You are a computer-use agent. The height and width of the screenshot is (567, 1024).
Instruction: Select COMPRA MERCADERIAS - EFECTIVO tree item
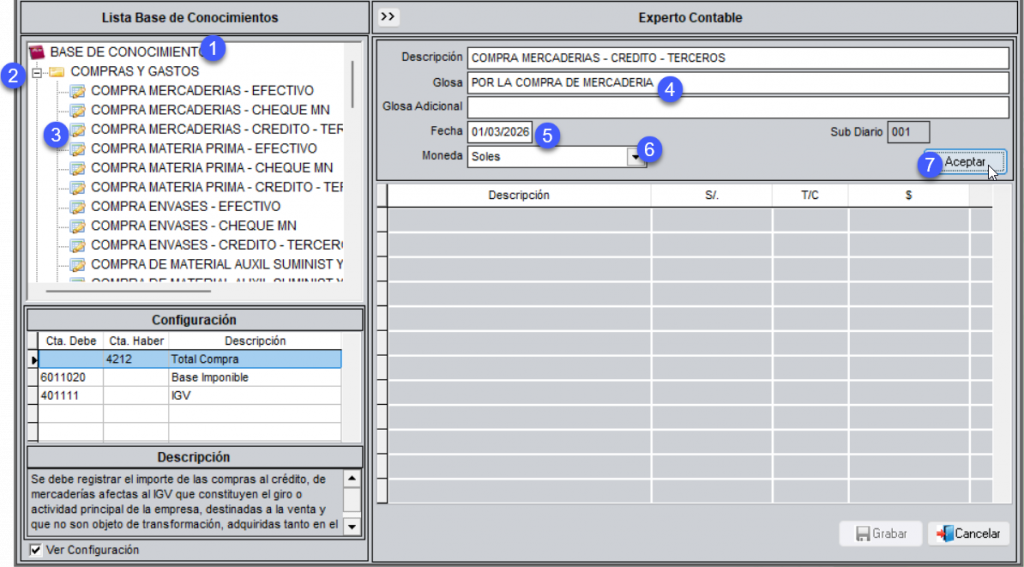point(202,91)
